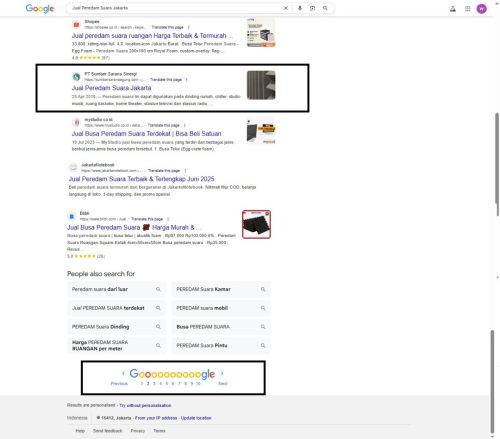The height and width of the screenshot is (439, 500).
Task: Open "Jual Busa Peredam Suara Terdekat" result
Action: tap(146, 134)
